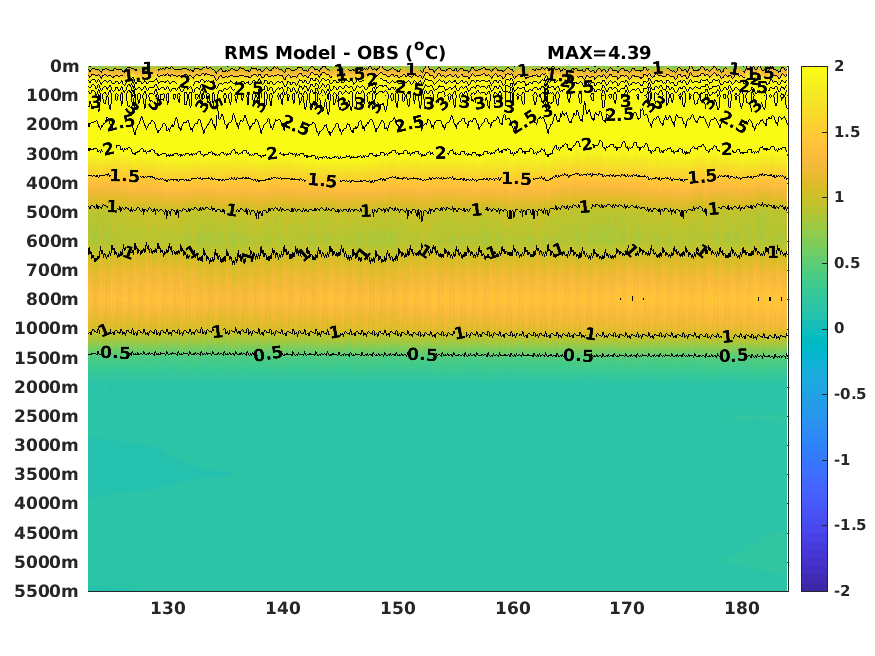
Task: Select the '5500m' depth axis label
Action: tap(46, 591)
